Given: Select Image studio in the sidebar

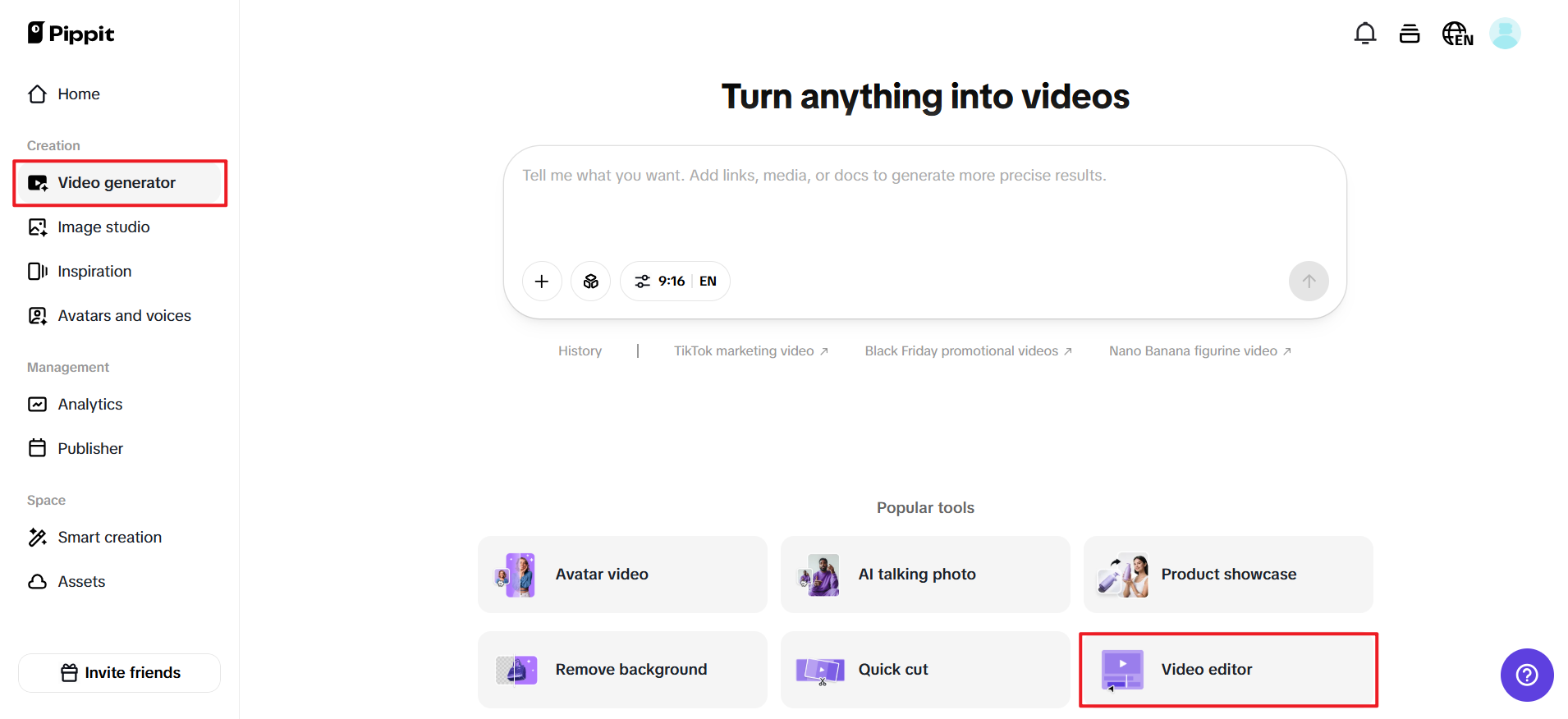Looking at the screenshot, I should pos(103,227).
